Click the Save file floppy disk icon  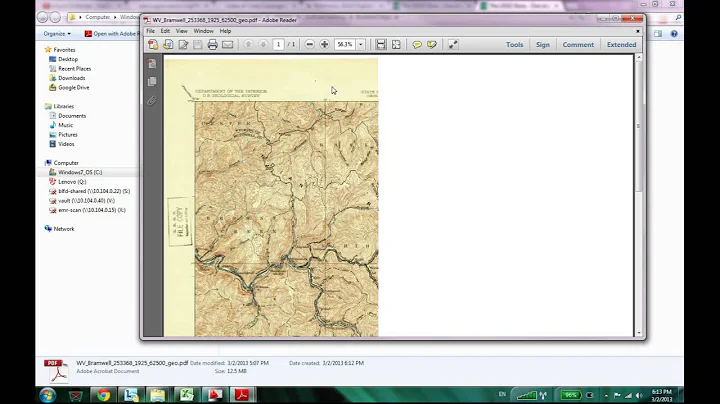(x=197, y=45)
